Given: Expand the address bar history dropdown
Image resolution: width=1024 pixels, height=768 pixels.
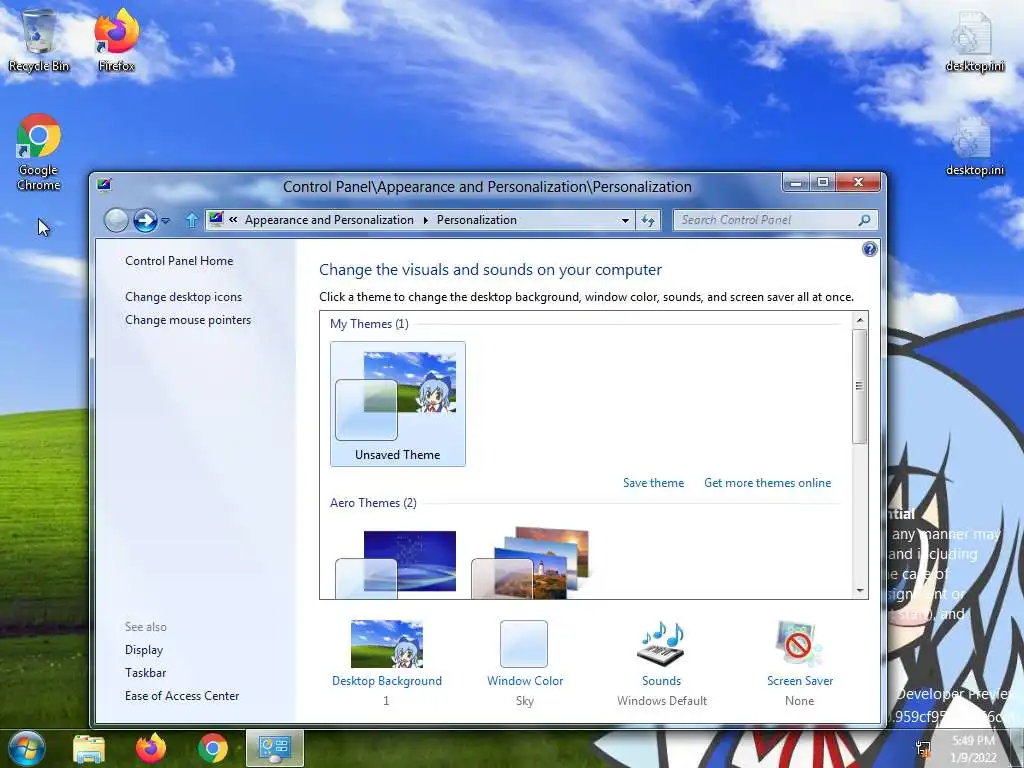Looking at the screenshot, I should (x=625, y=220).
